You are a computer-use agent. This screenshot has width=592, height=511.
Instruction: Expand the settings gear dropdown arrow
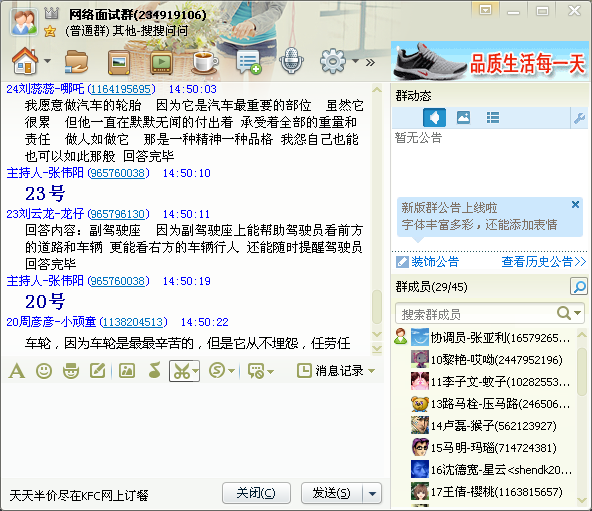coord(355,60)
